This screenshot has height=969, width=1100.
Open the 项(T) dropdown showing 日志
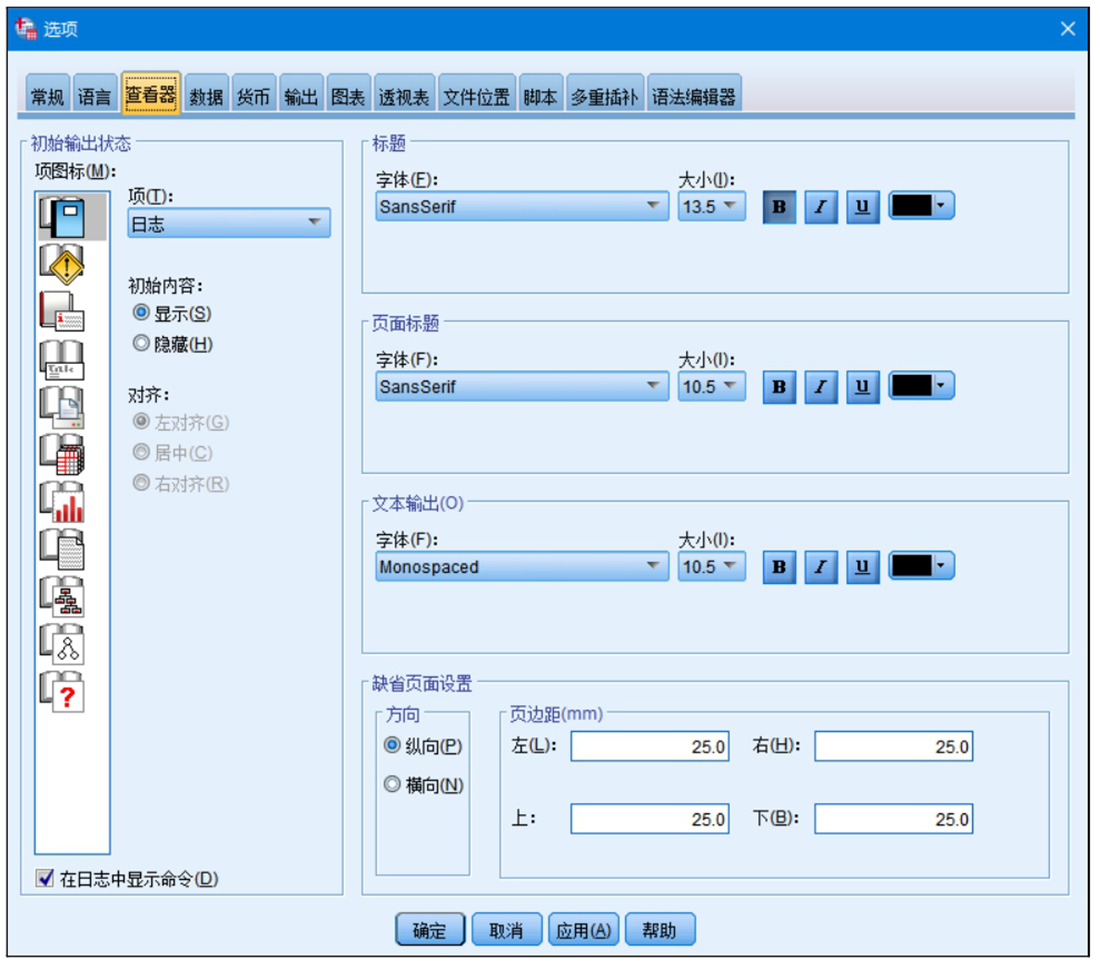(x=229, y=223)
